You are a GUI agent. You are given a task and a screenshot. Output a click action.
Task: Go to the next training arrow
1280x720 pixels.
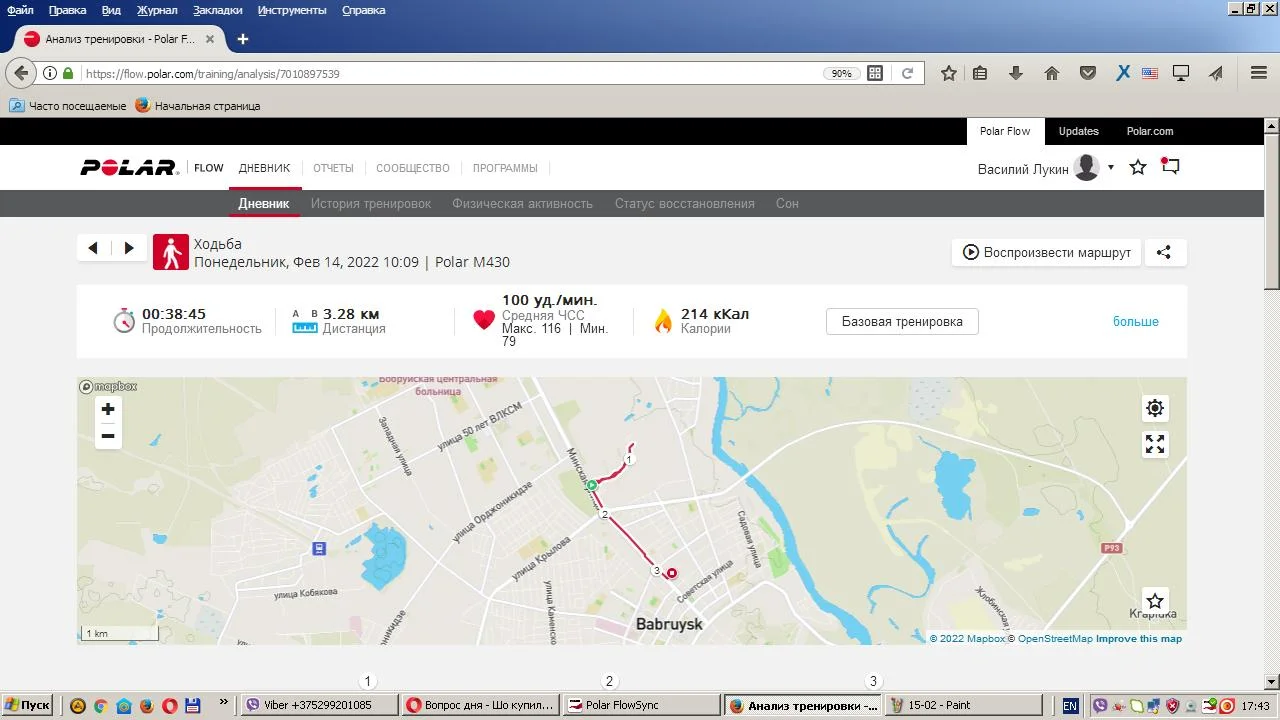point(129,248)
